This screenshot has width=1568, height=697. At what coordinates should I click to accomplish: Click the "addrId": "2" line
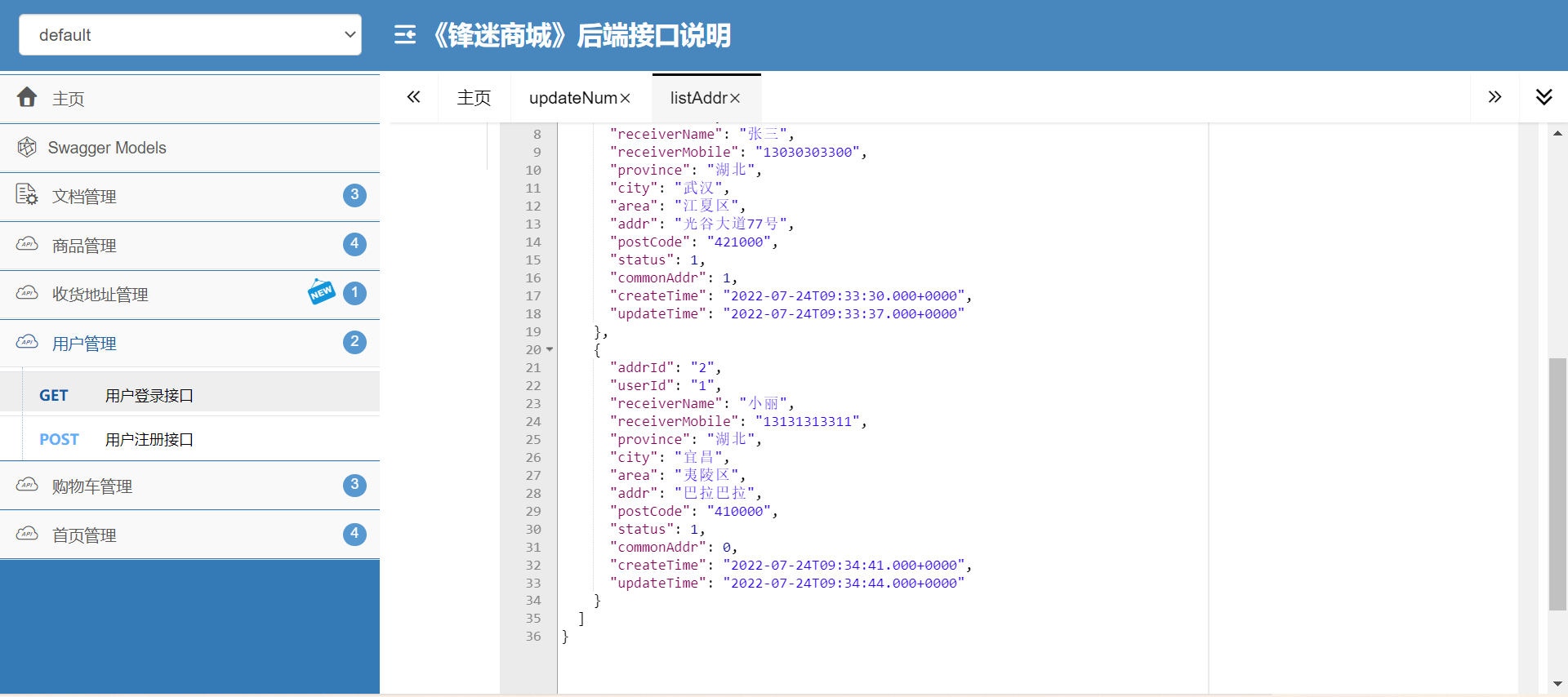pos(666,367)
